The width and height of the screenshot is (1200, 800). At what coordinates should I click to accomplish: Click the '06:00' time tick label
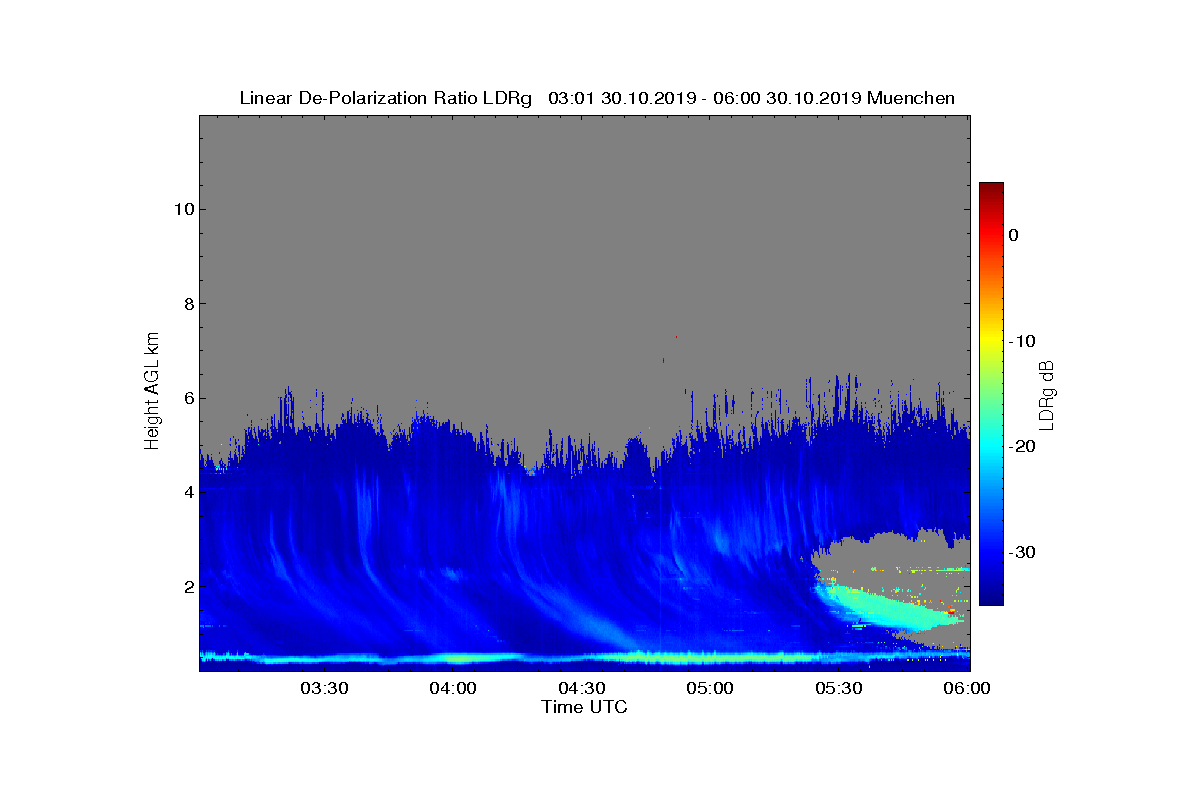(968, 688)
